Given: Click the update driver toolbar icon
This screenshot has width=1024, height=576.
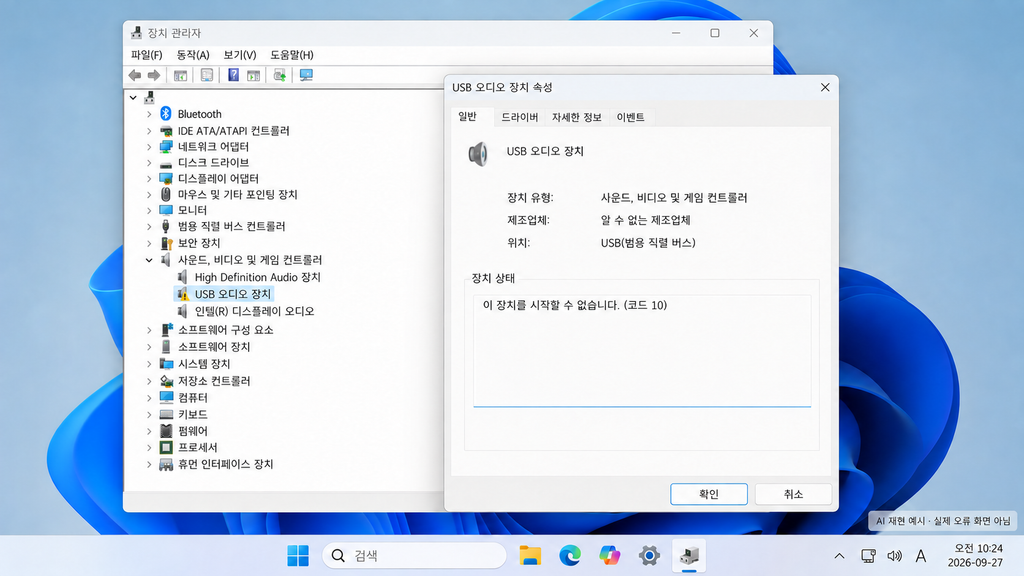Looking at the screenshot, I should pyautogui.click(x=280, y=75).
